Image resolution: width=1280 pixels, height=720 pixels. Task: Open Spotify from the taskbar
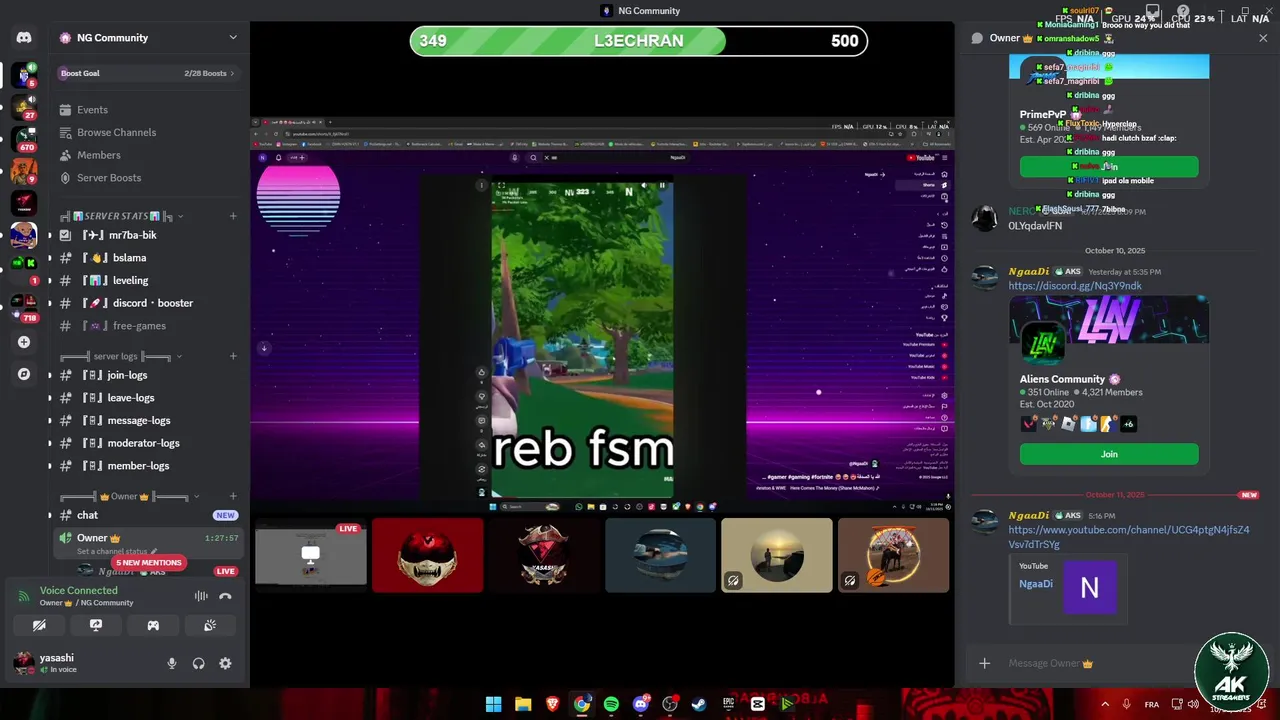click(x=611, y=704)
